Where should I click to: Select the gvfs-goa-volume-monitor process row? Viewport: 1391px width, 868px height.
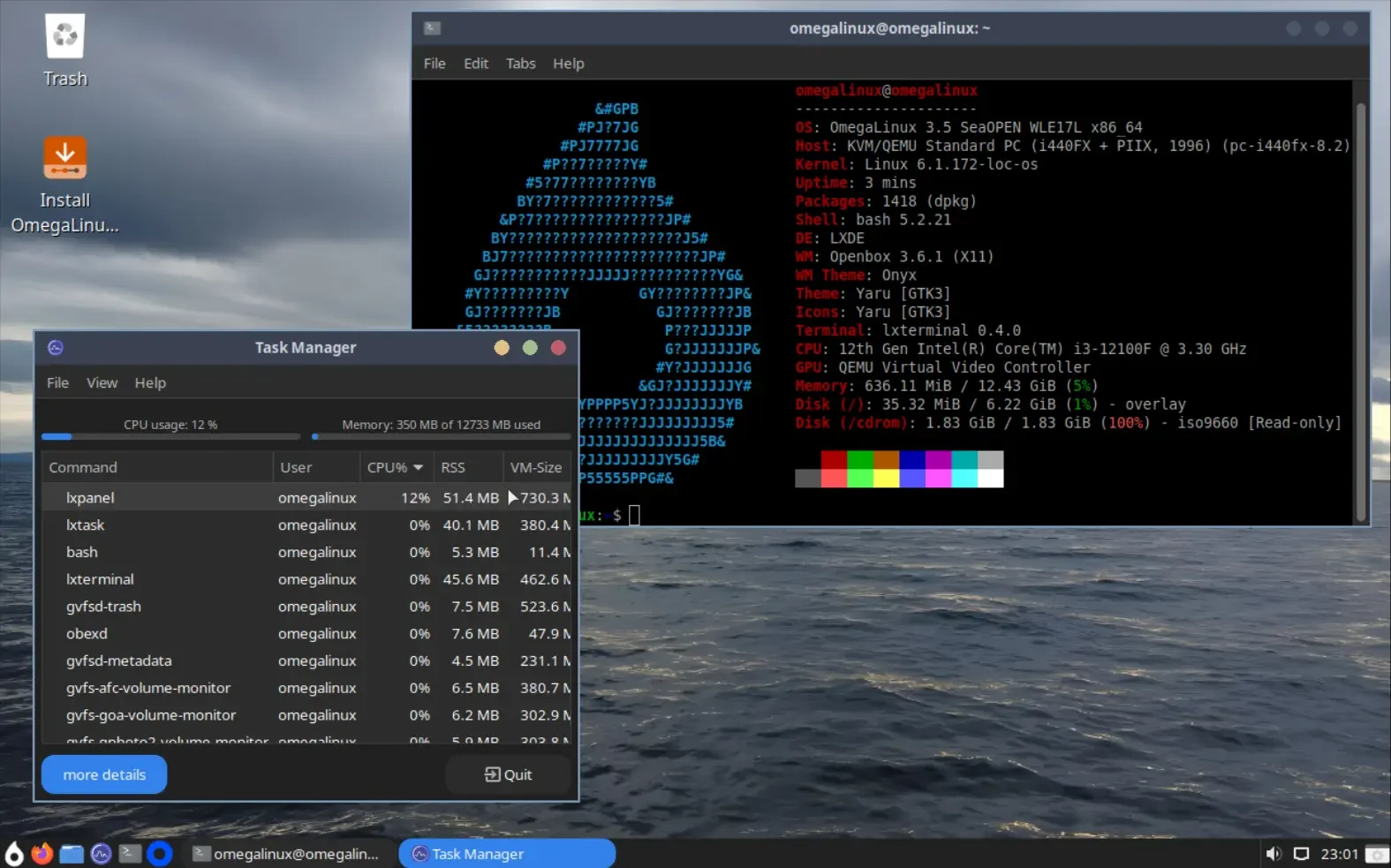(306, 715)
